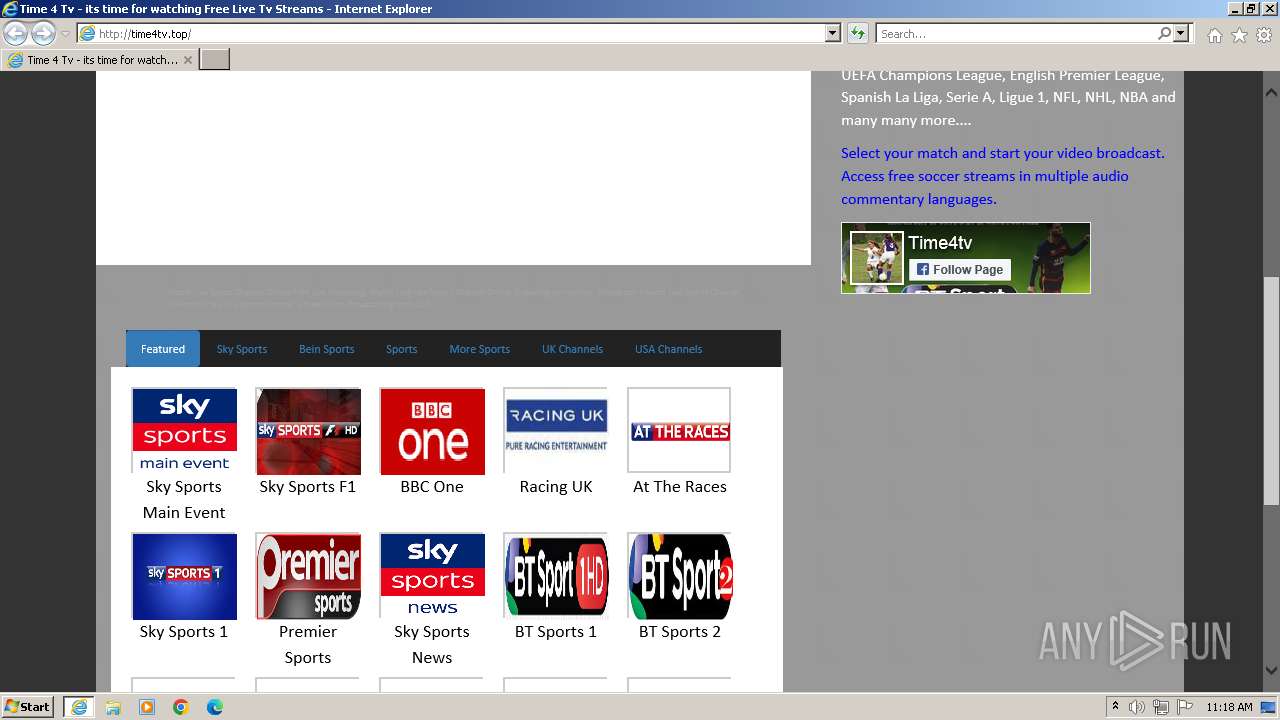Click the Search box in the toolbar
The width and height of the screenshot is (1280, 720).
coord(1015,34)
